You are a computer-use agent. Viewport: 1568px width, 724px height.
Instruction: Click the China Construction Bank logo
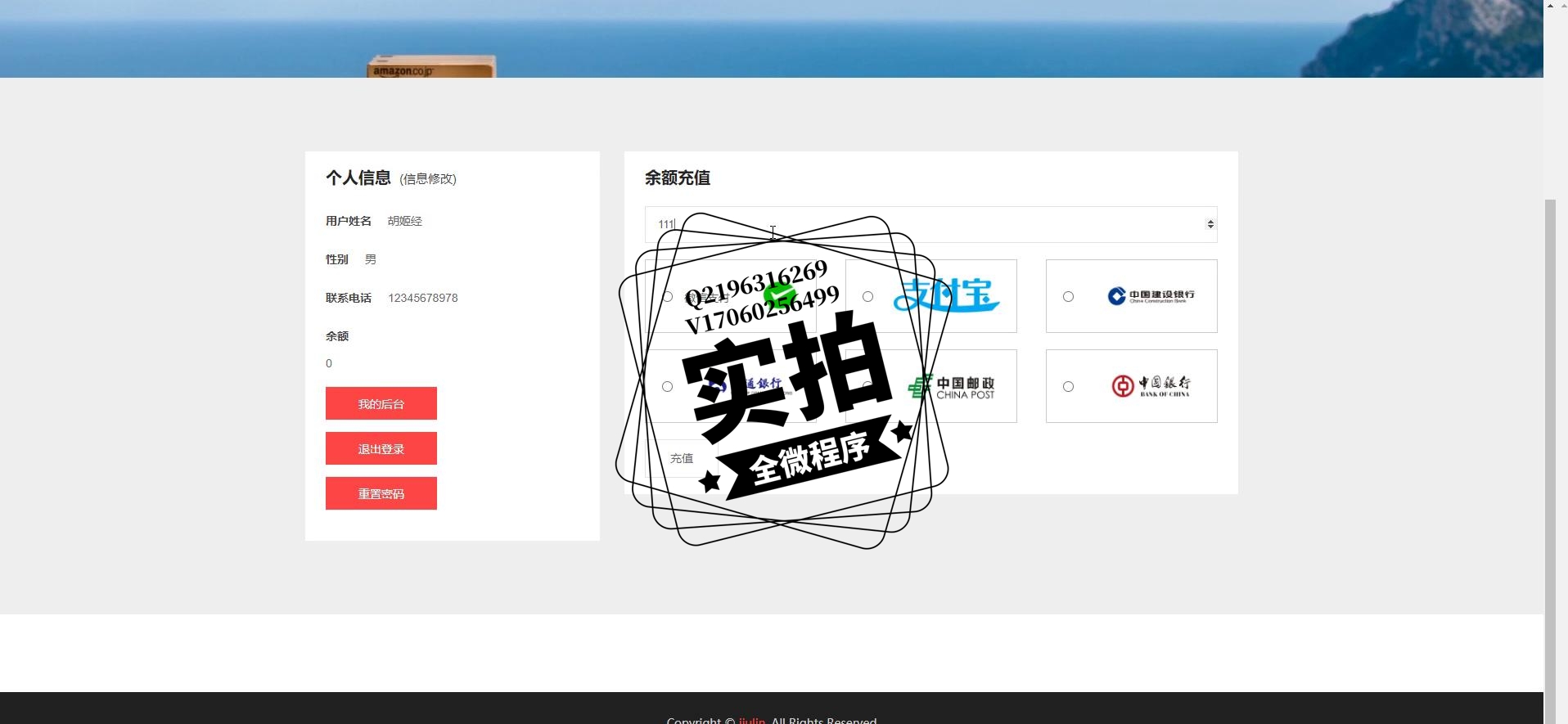pos(1151,296)
